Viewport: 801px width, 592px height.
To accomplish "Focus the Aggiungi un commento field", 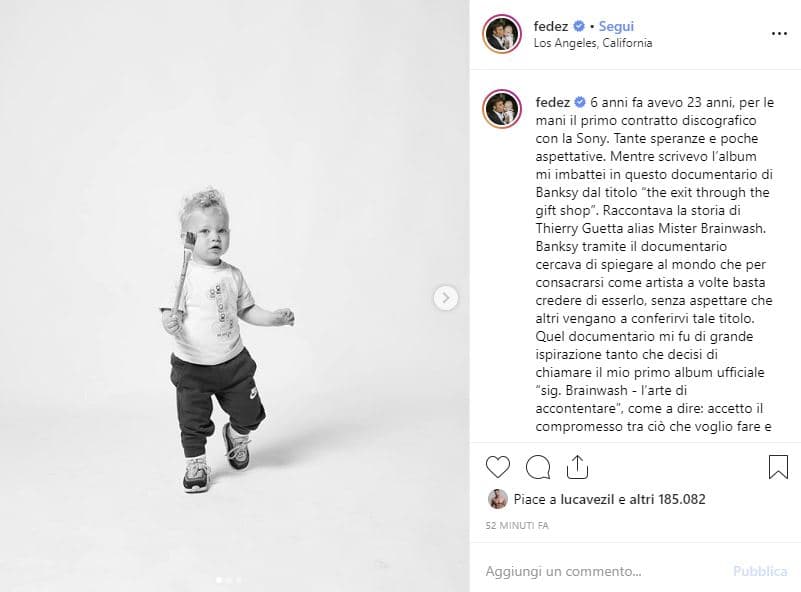I will pos(600,571).
